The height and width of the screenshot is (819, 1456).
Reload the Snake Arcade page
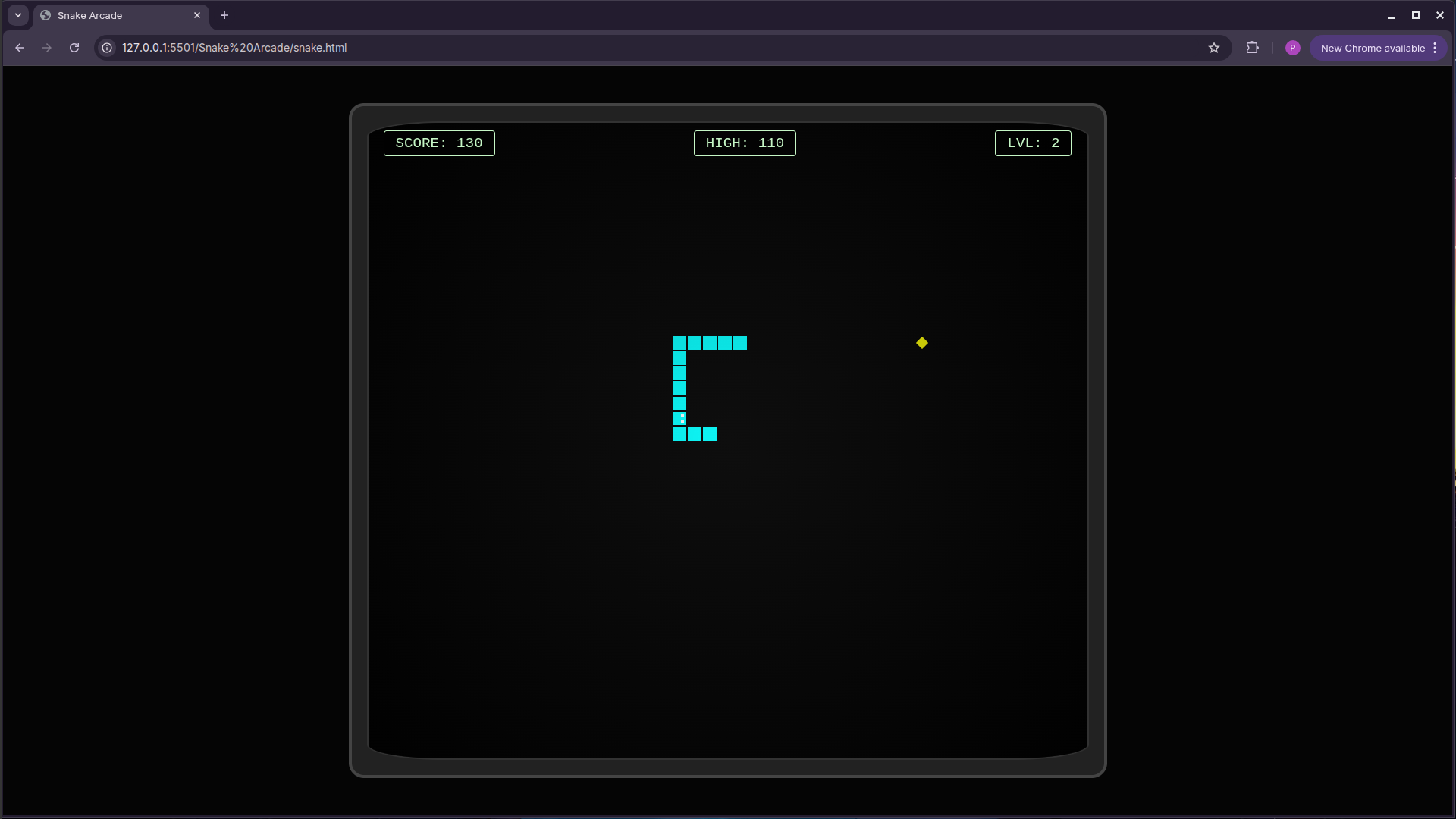[74, 48]
